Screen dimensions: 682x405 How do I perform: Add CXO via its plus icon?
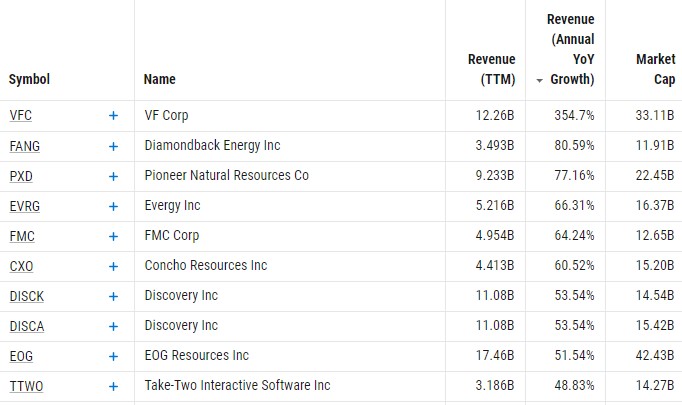(x=113, y=267)
